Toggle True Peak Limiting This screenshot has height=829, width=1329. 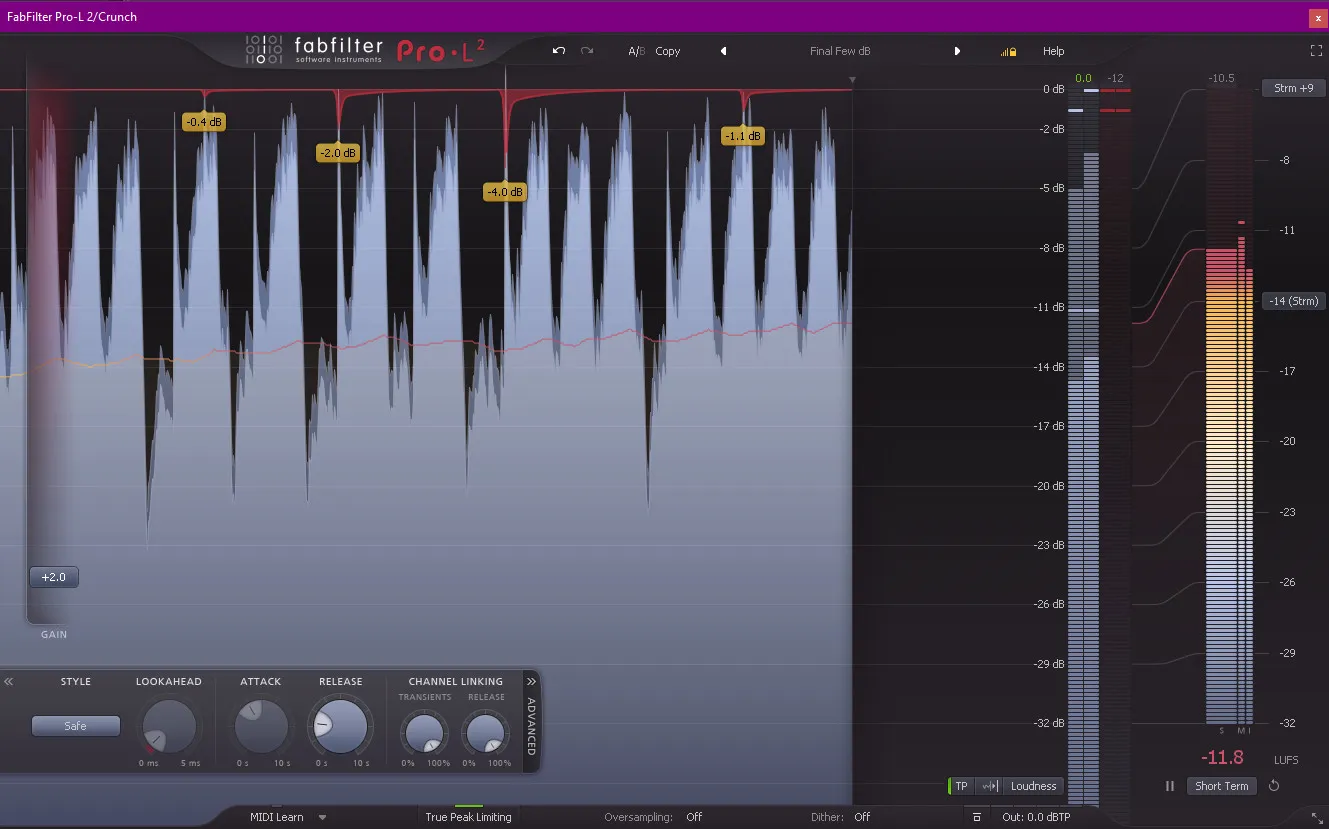(468, 817)
